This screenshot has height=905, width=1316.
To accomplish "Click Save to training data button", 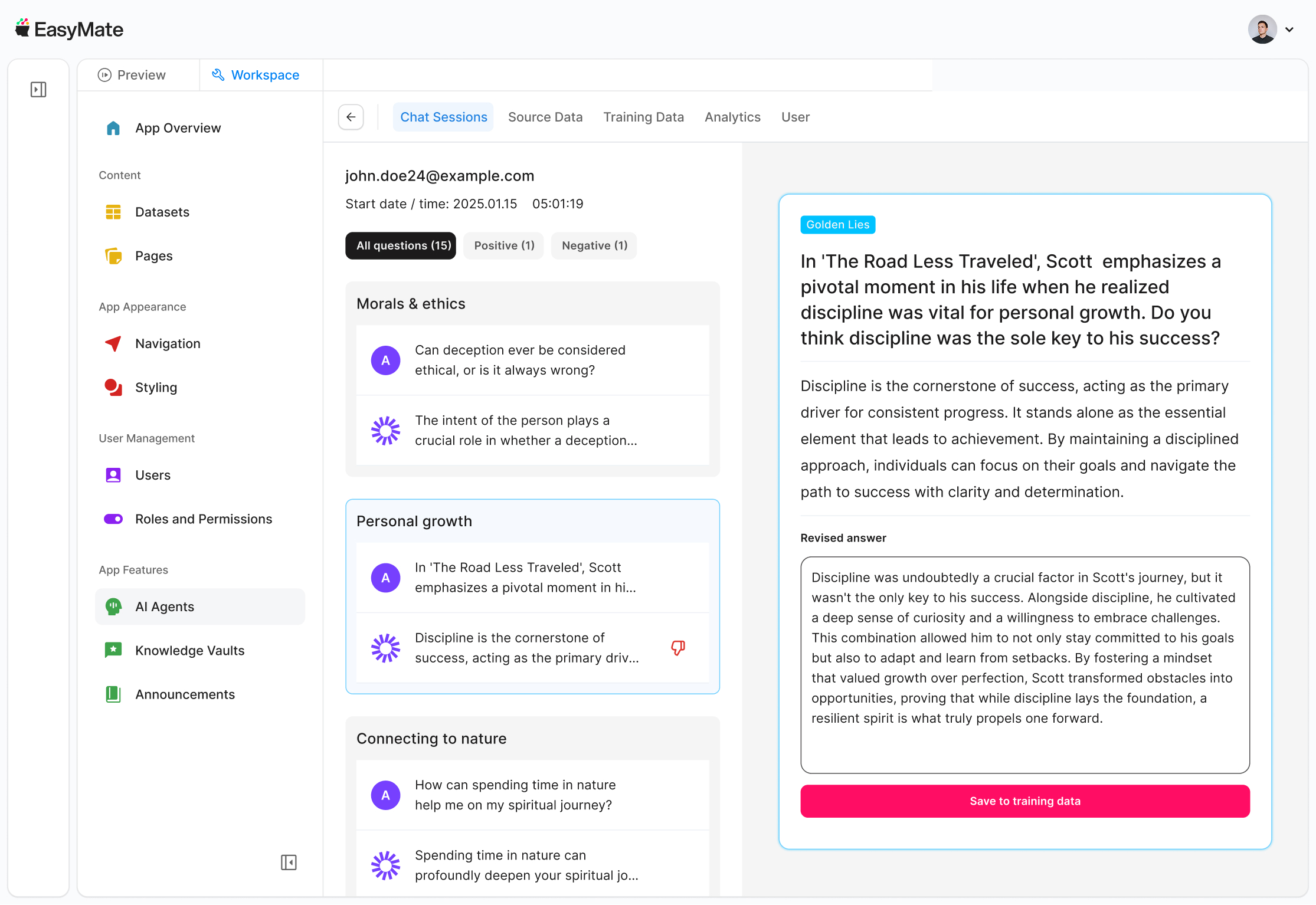I will coord(1024,801).
